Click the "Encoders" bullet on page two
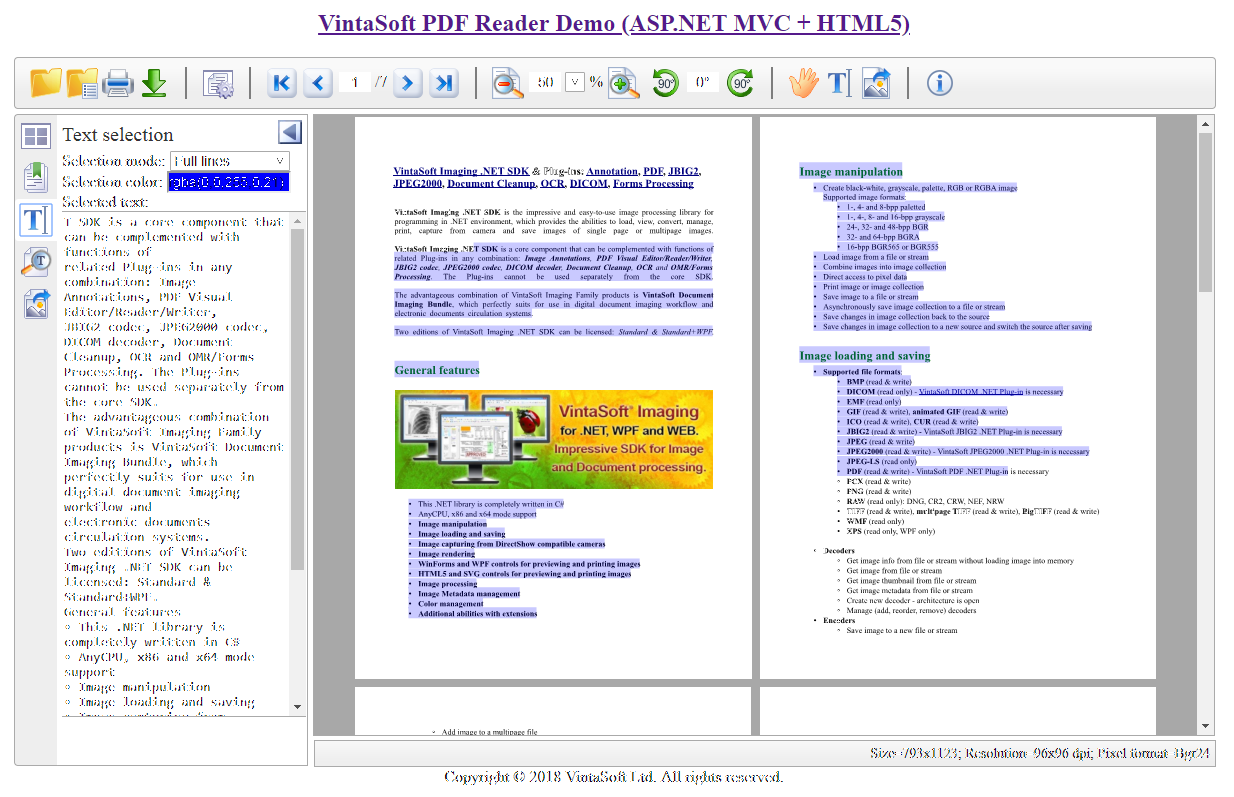The height and width of the screenshot is (797, 1234). coord(839,621)
